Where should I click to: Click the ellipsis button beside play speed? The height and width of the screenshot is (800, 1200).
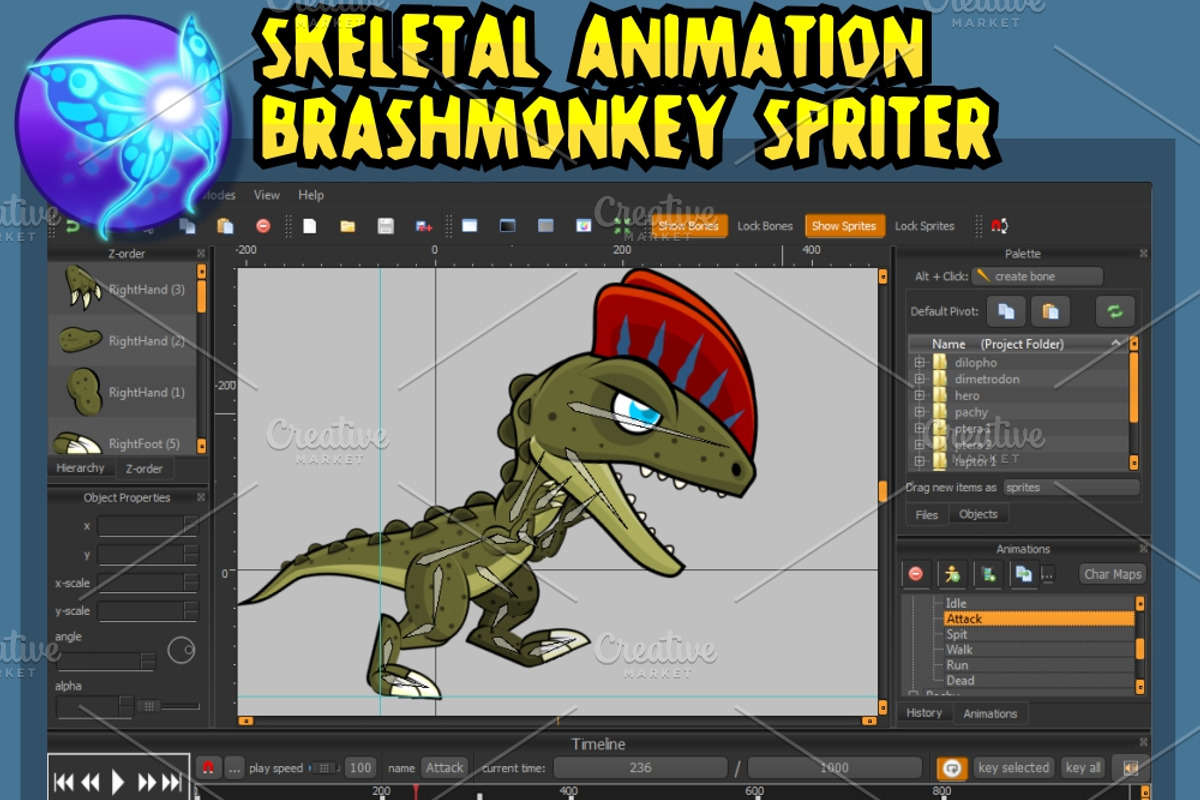(234, 768)
